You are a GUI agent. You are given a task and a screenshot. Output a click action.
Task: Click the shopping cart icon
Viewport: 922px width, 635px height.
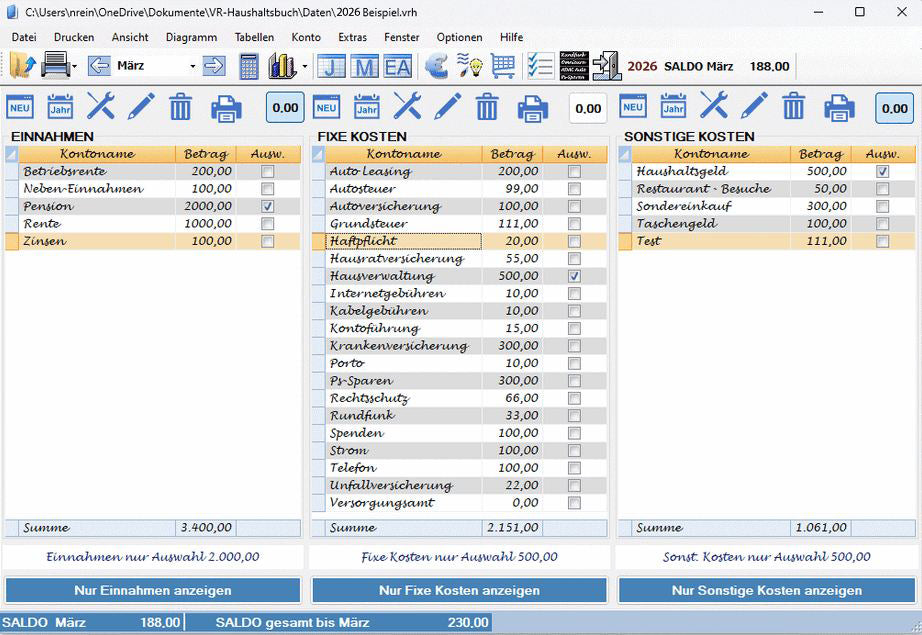pyautogui.click(x=503, y=66)
